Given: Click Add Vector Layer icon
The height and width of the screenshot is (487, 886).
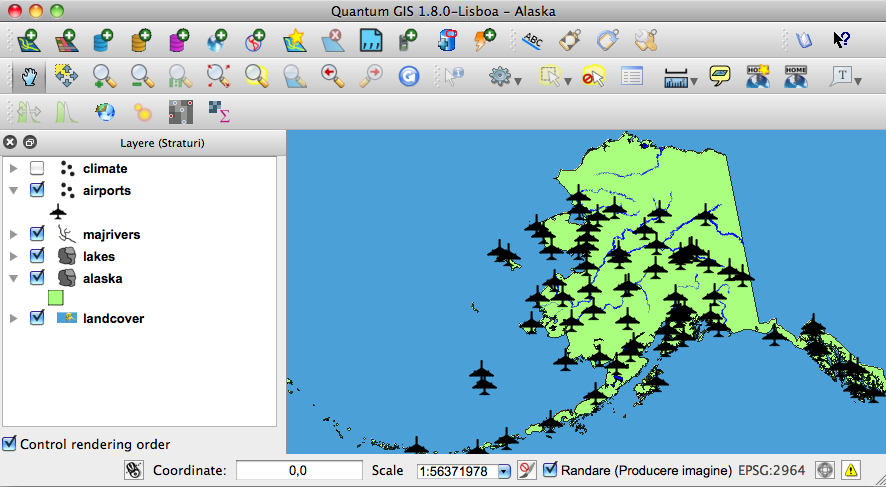Looking at the screenshot, I should pos(28,41).
